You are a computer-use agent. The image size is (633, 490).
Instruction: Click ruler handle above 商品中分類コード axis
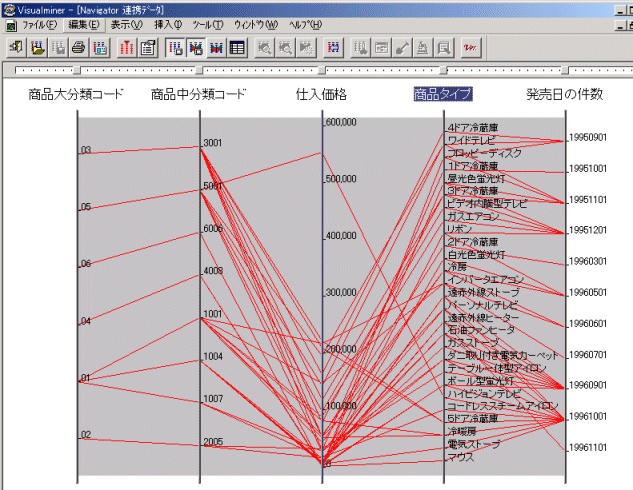coord(199,71)
